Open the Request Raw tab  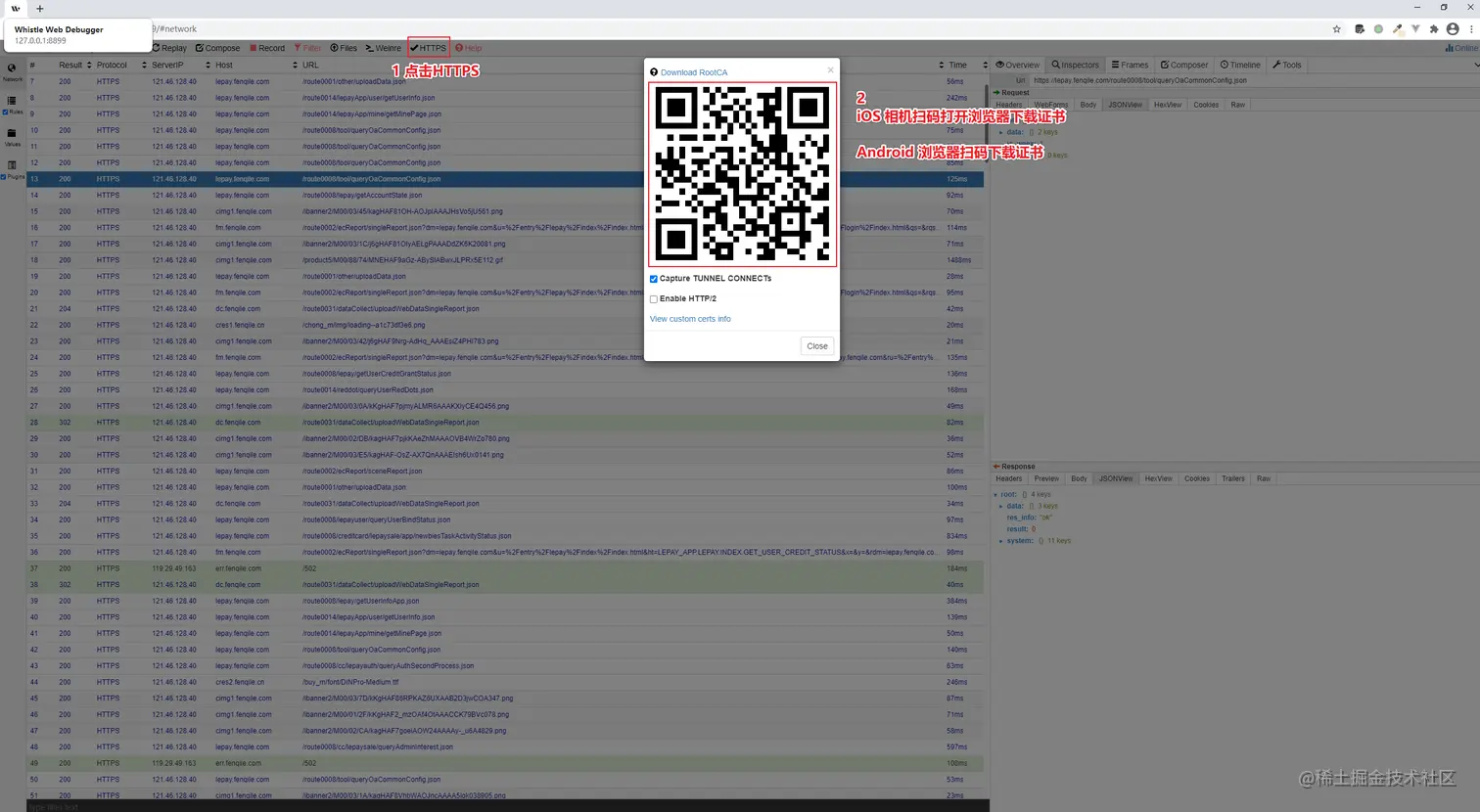point(1238,105)
